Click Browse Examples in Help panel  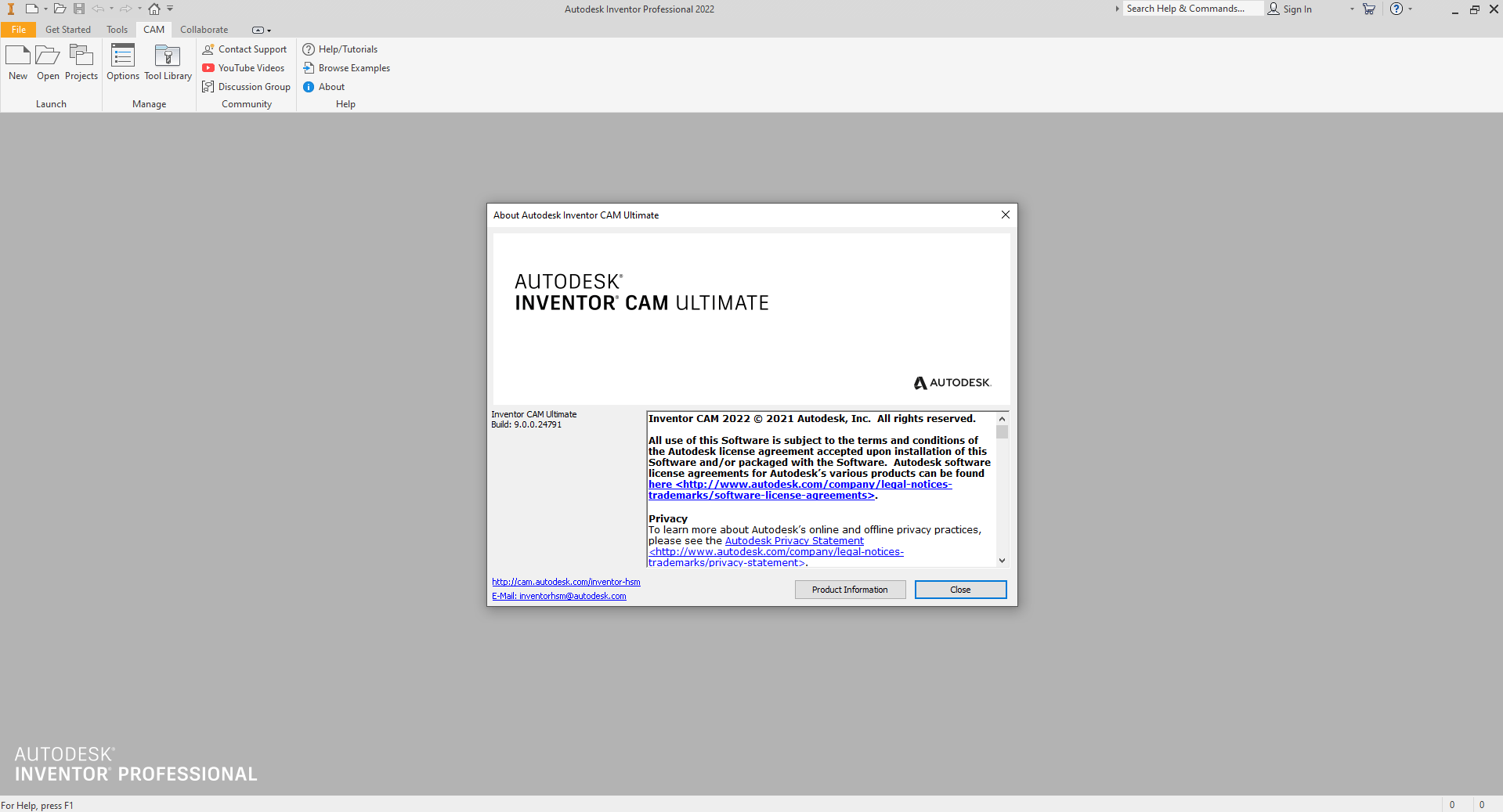pos(346,68)
